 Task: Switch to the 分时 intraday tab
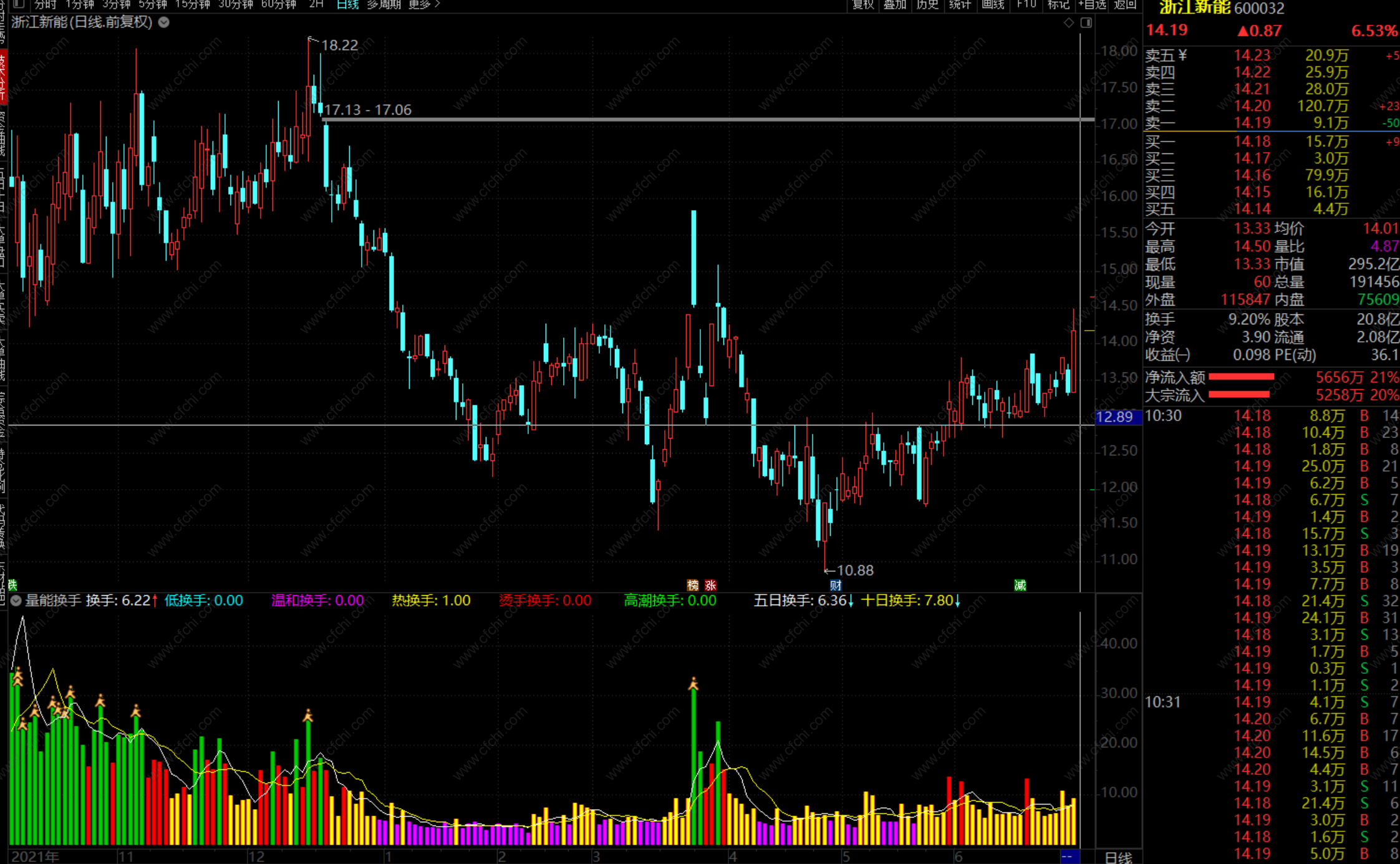click(45, 4)
